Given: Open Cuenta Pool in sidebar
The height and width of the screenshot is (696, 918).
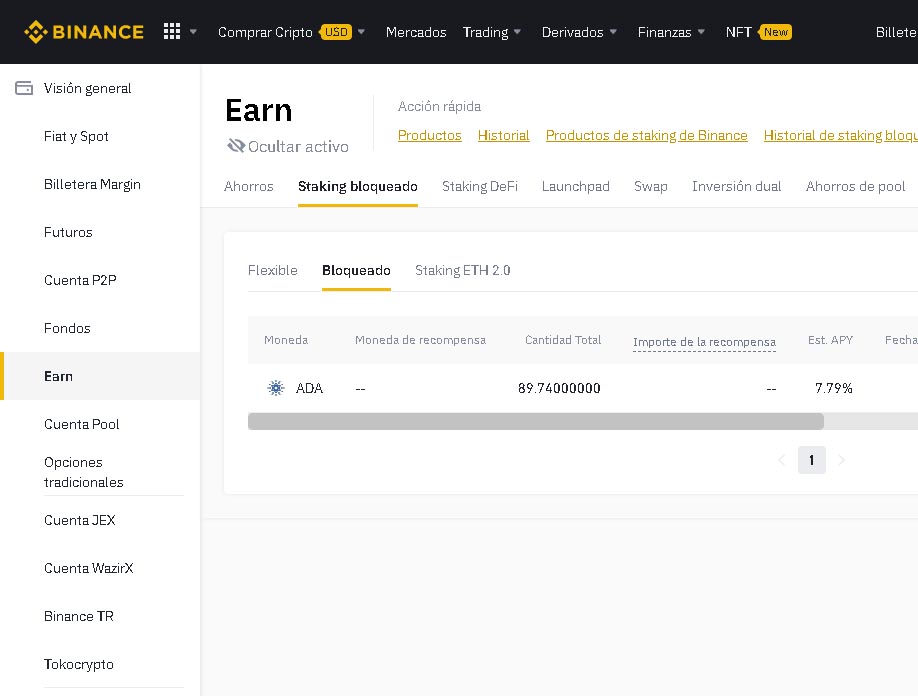Looking at the screenshot, I should (x=81, y=424).
